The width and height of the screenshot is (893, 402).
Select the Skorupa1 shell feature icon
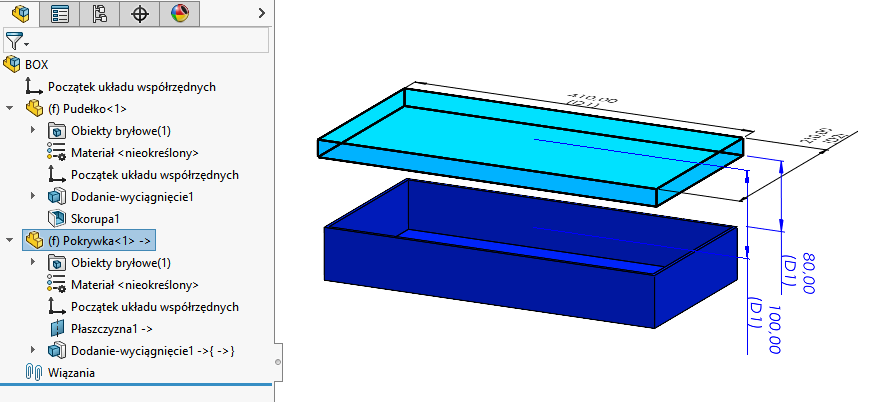[x=57, y=219]
